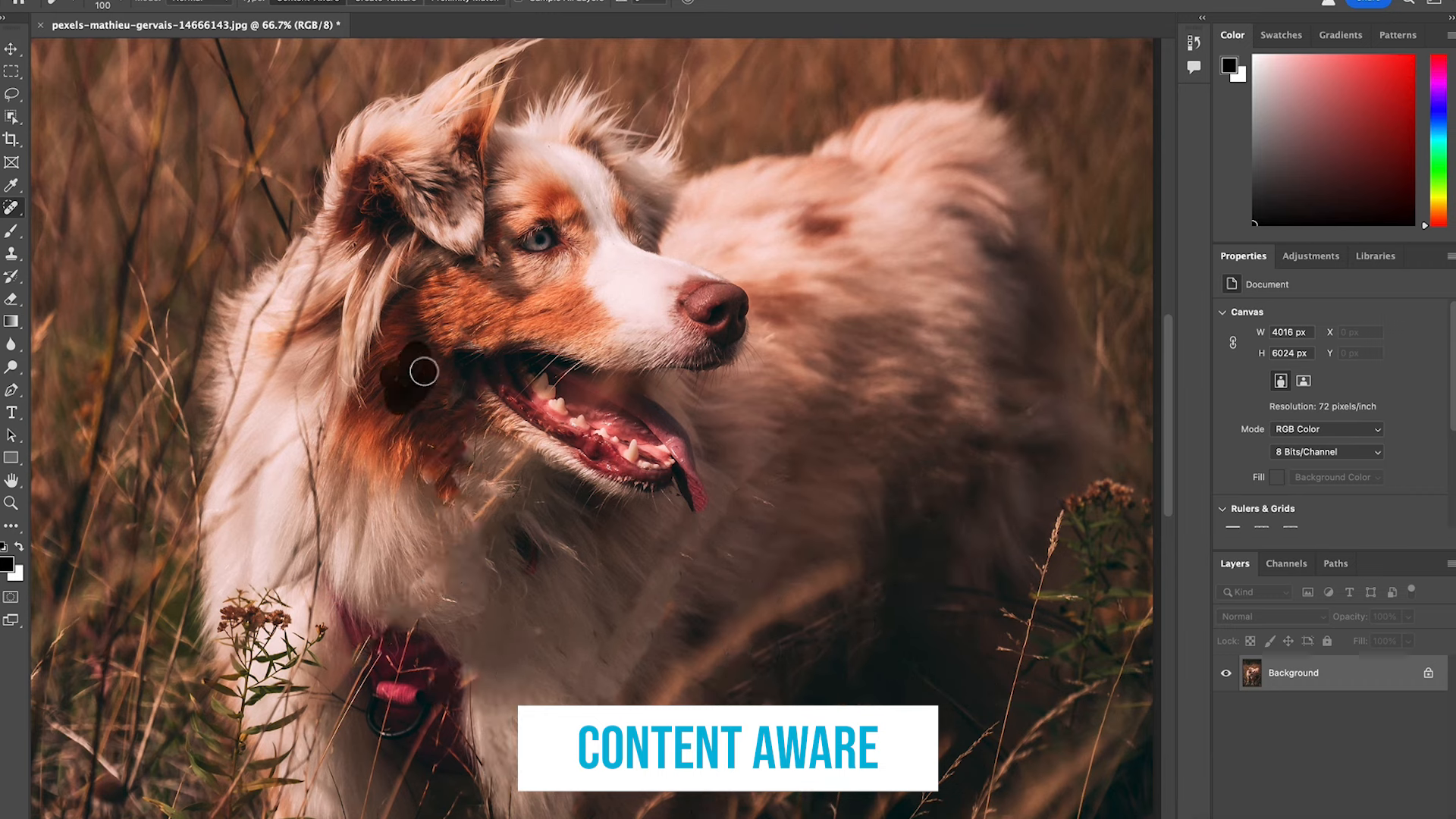The width and height of the screenshot is (1456, 819).
Task: Expand Canvas properties section
Action: click(1223, 311)
